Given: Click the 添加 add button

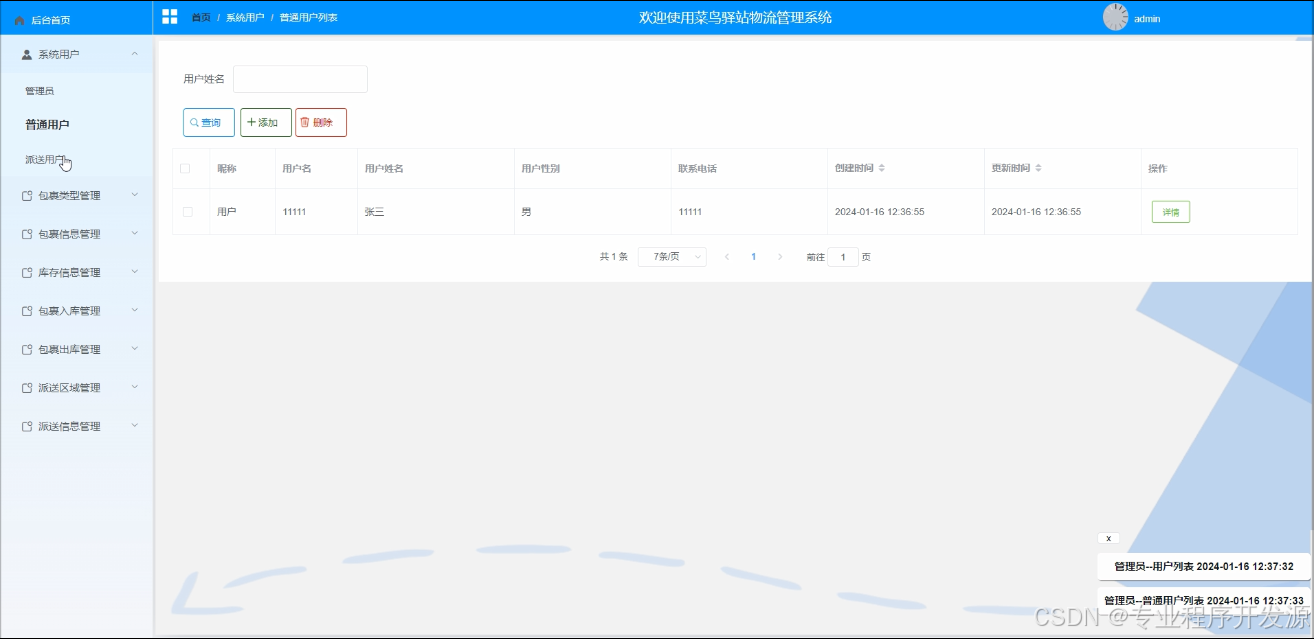Looking at the screenshot, I should click(266, 122).
